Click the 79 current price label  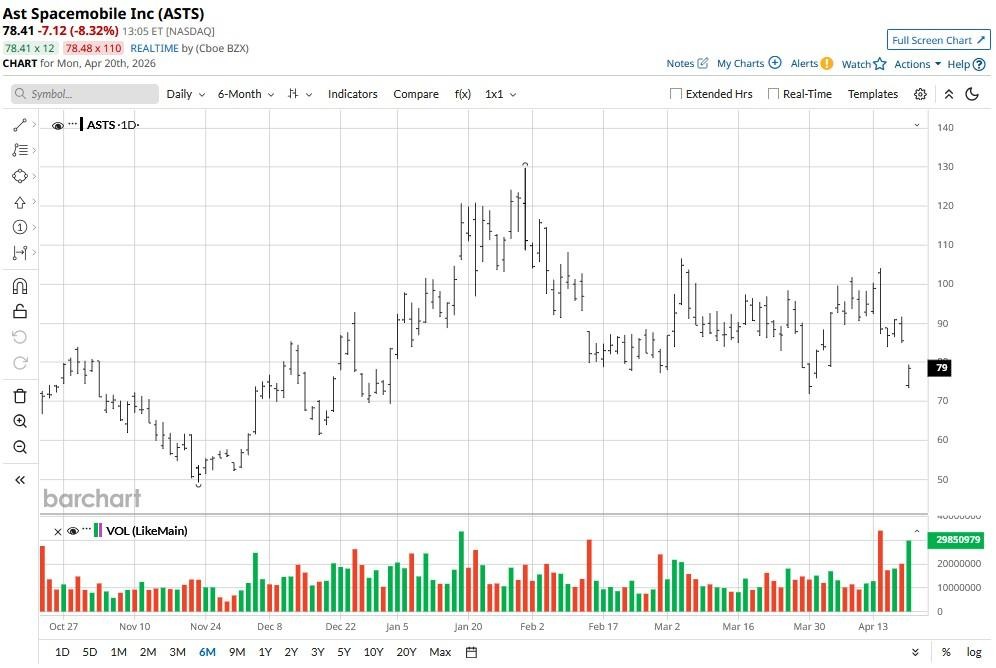click(x=939, y=367)
